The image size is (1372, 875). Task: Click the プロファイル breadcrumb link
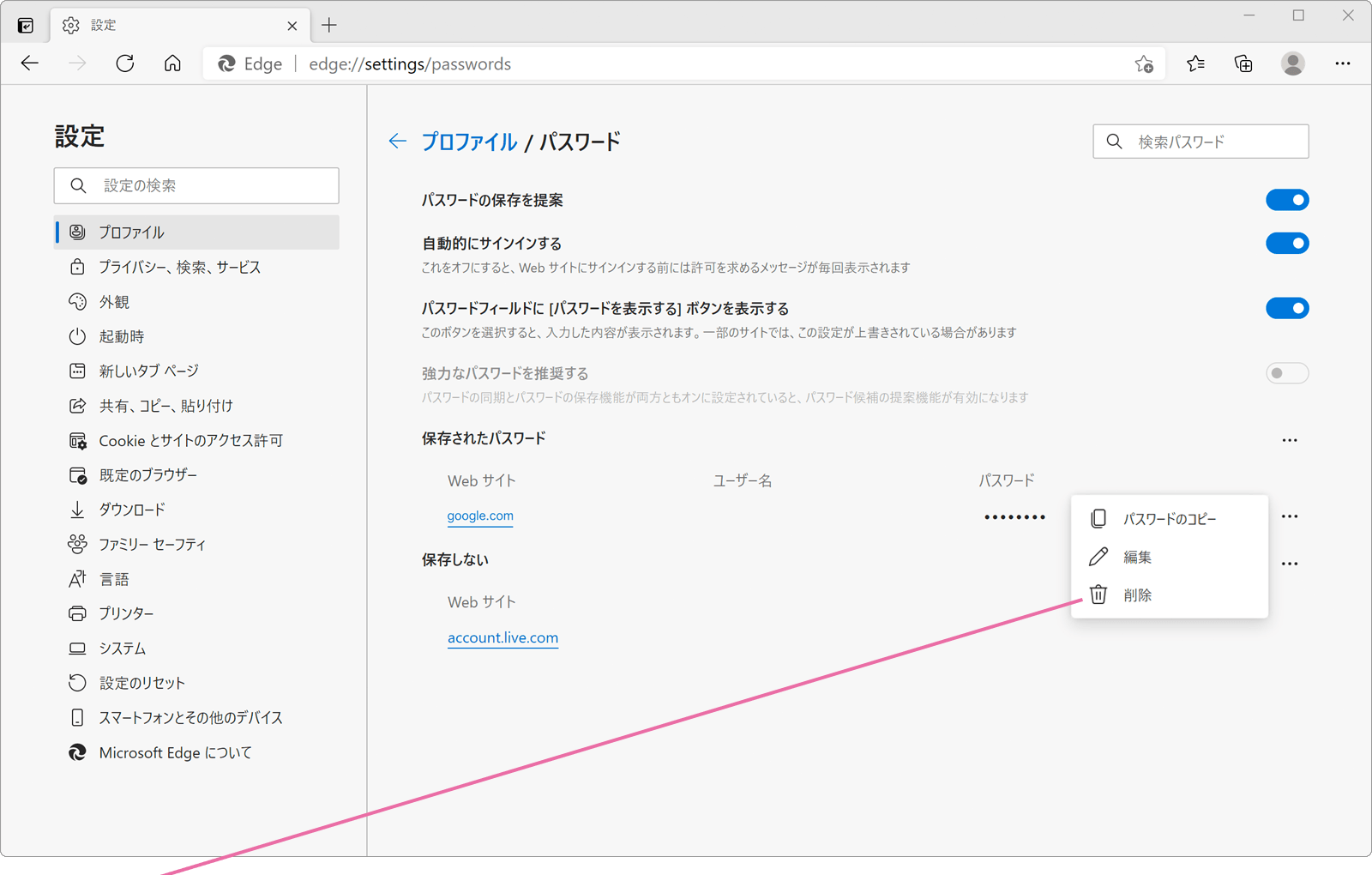click(x=469, y=142)
